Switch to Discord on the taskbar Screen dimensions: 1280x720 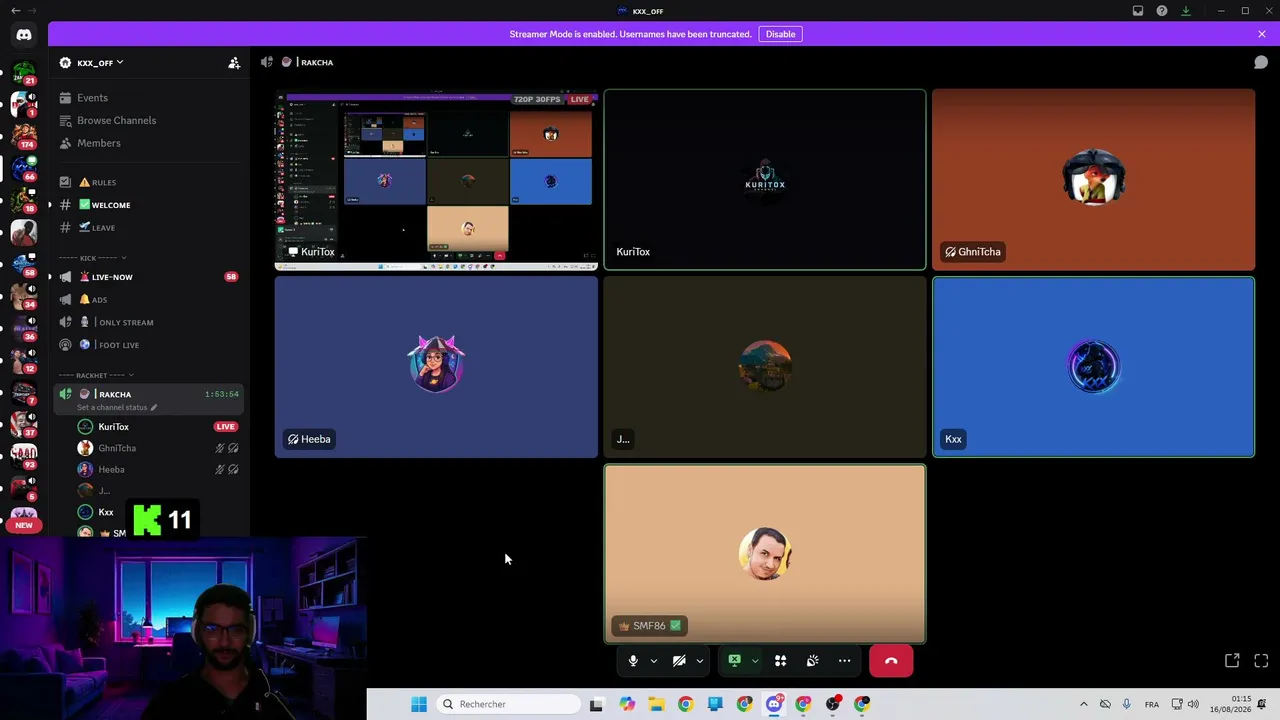[774, 704]
